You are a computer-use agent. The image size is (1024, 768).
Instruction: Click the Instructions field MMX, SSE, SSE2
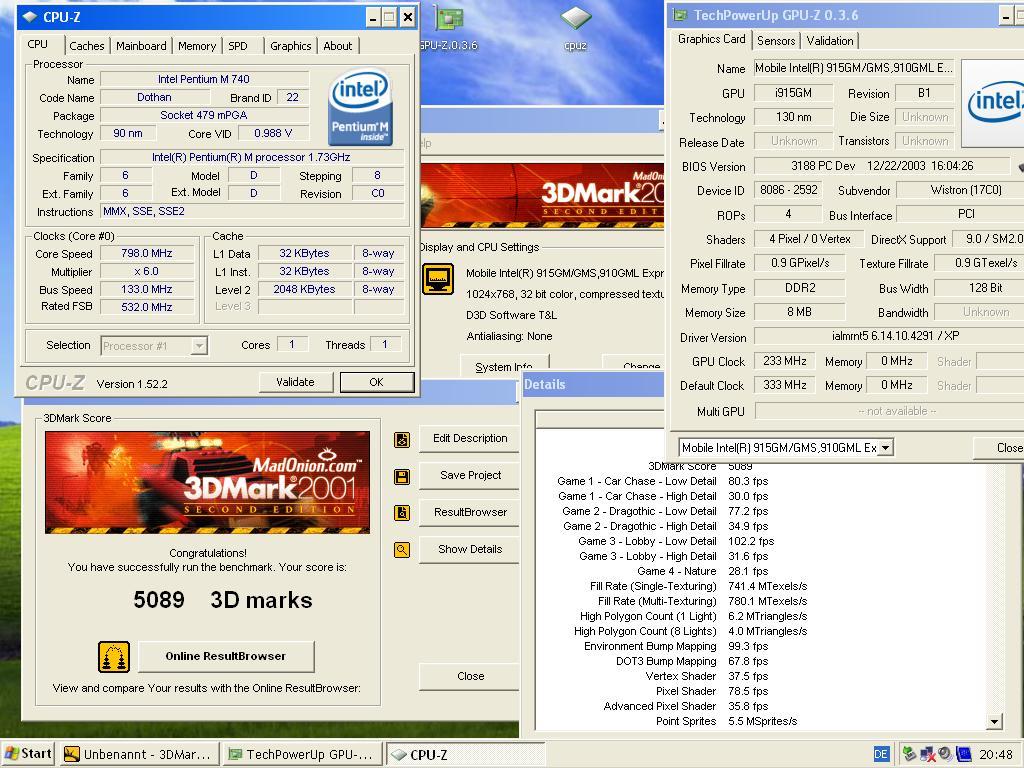[251, 212]
